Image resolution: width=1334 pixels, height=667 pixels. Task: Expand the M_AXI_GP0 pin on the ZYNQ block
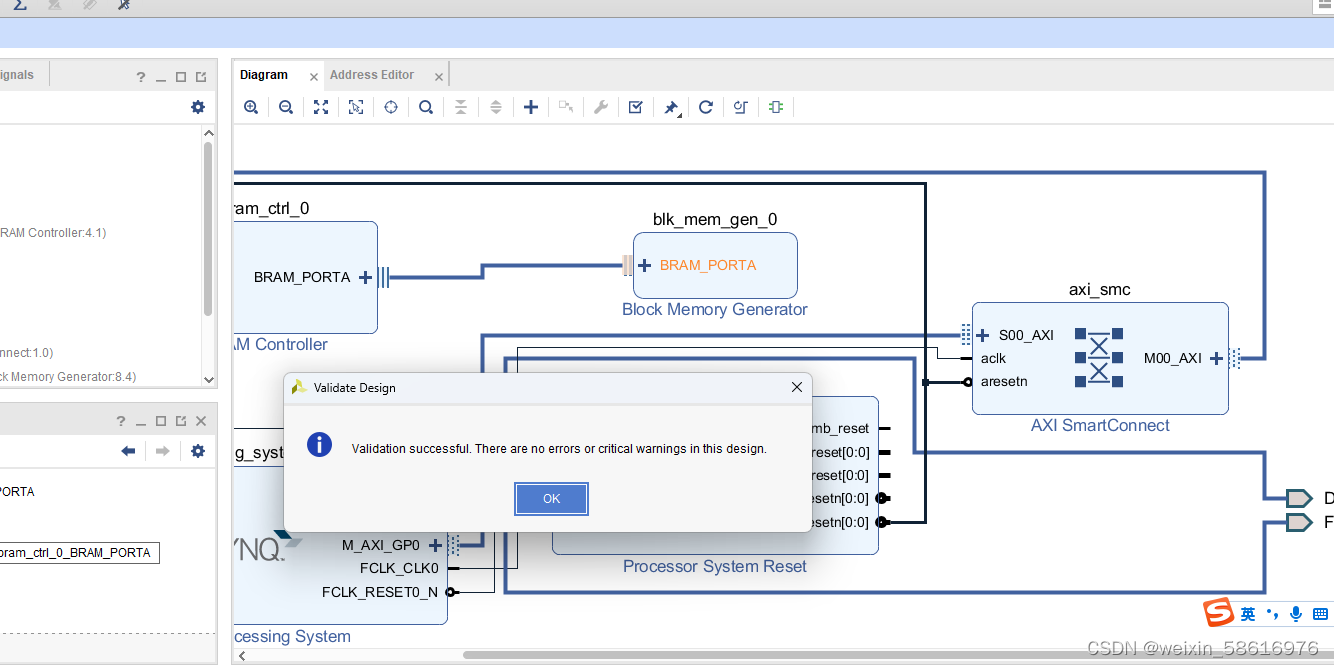coord(435,545)
